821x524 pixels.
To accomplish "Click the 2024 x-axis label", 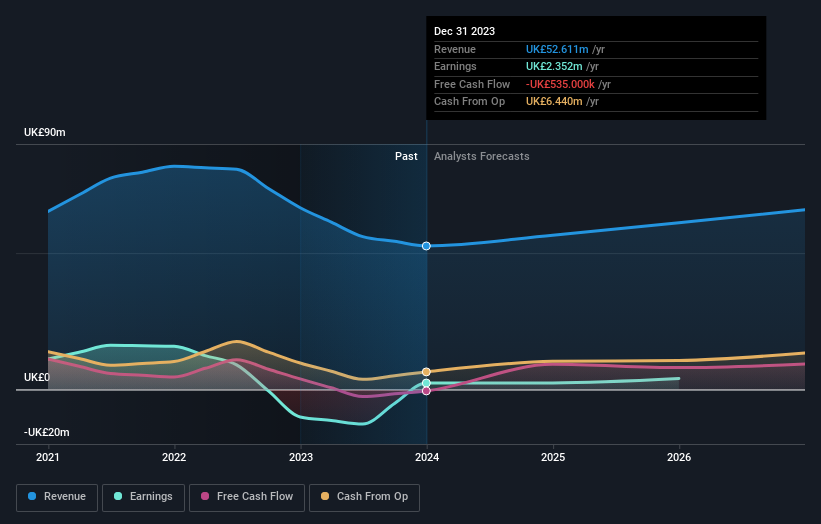I will (427, 457).
